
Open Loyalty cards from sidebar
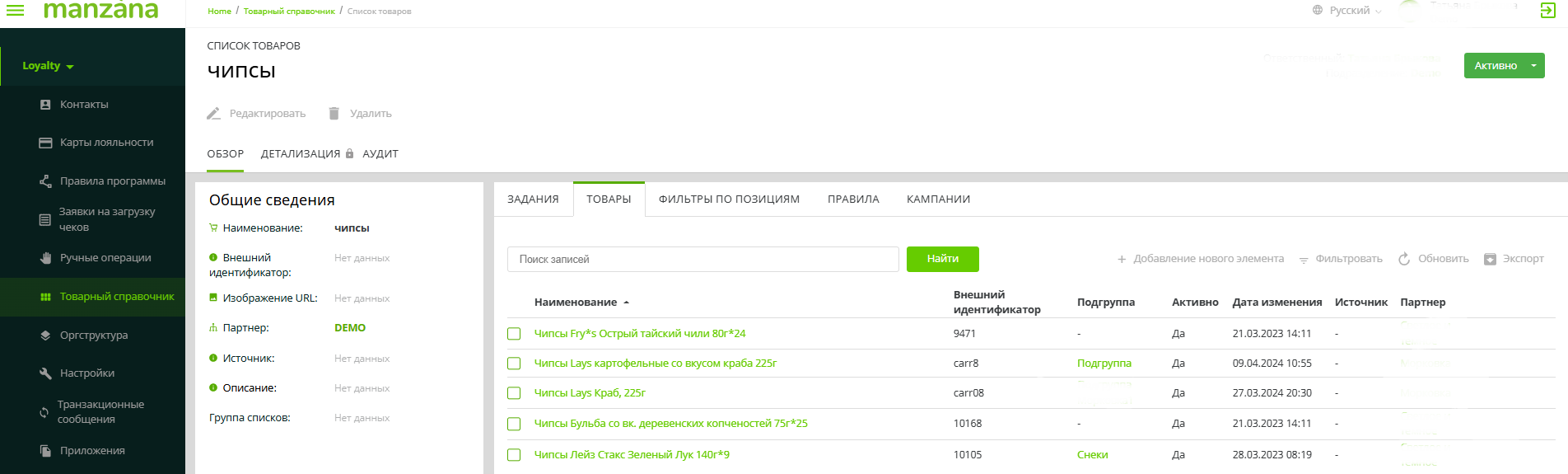pos(106,143)
